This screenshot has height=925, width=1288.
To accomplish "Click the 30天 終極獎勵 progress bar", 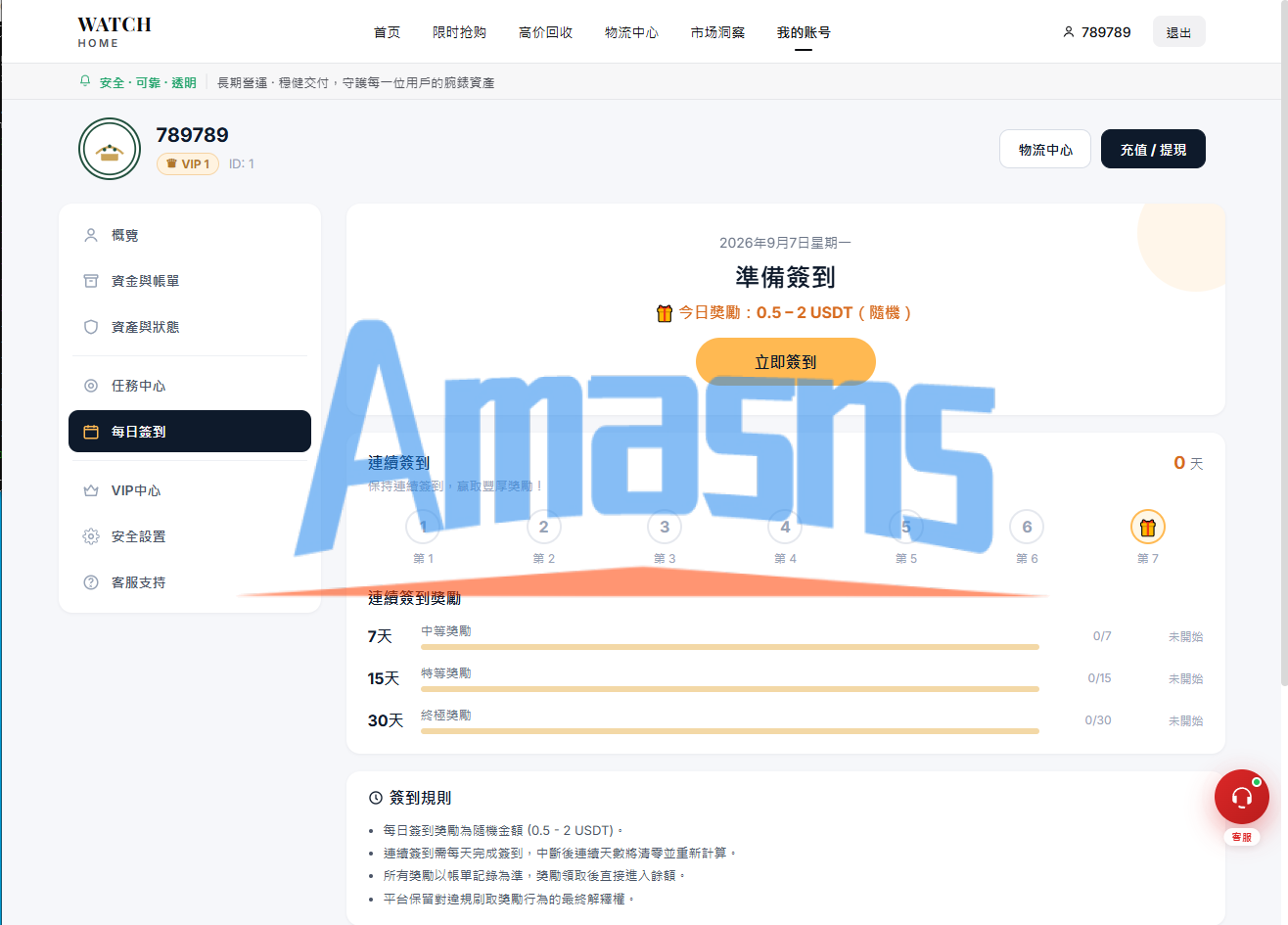I will coord(730,731).
